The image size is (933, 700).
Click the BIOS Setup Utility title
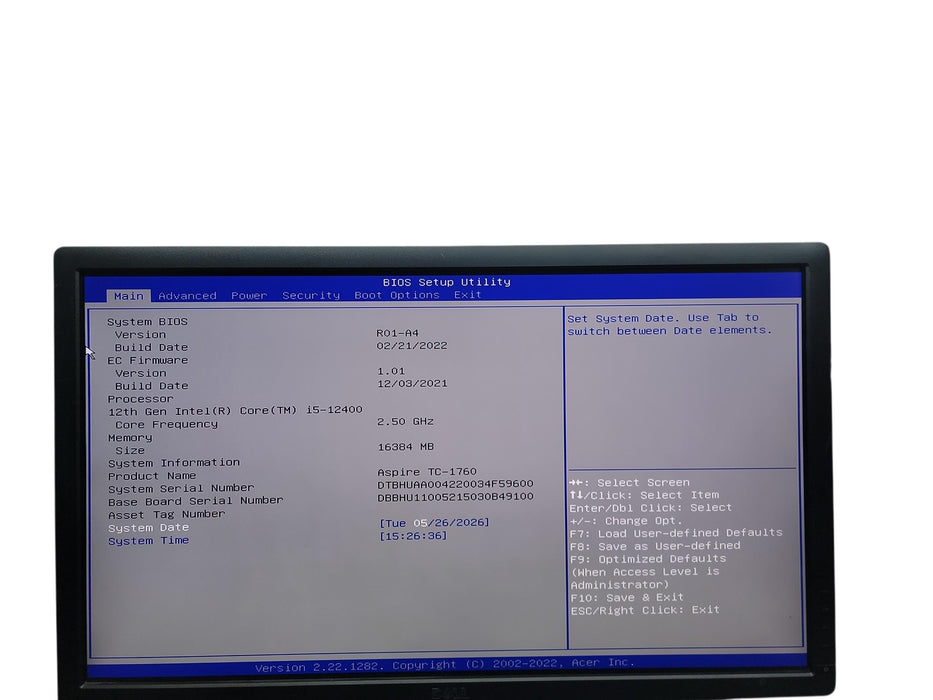tap(447, 282)
